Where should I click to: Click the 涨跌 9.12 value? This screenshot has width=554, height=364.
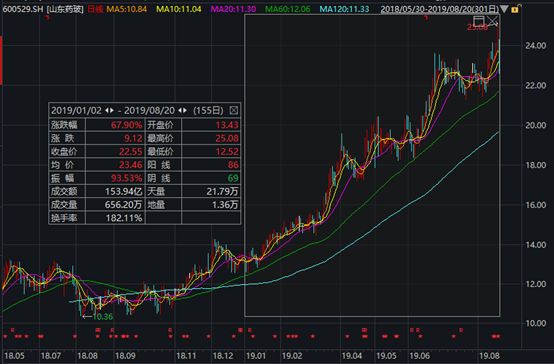pos(133,138)
